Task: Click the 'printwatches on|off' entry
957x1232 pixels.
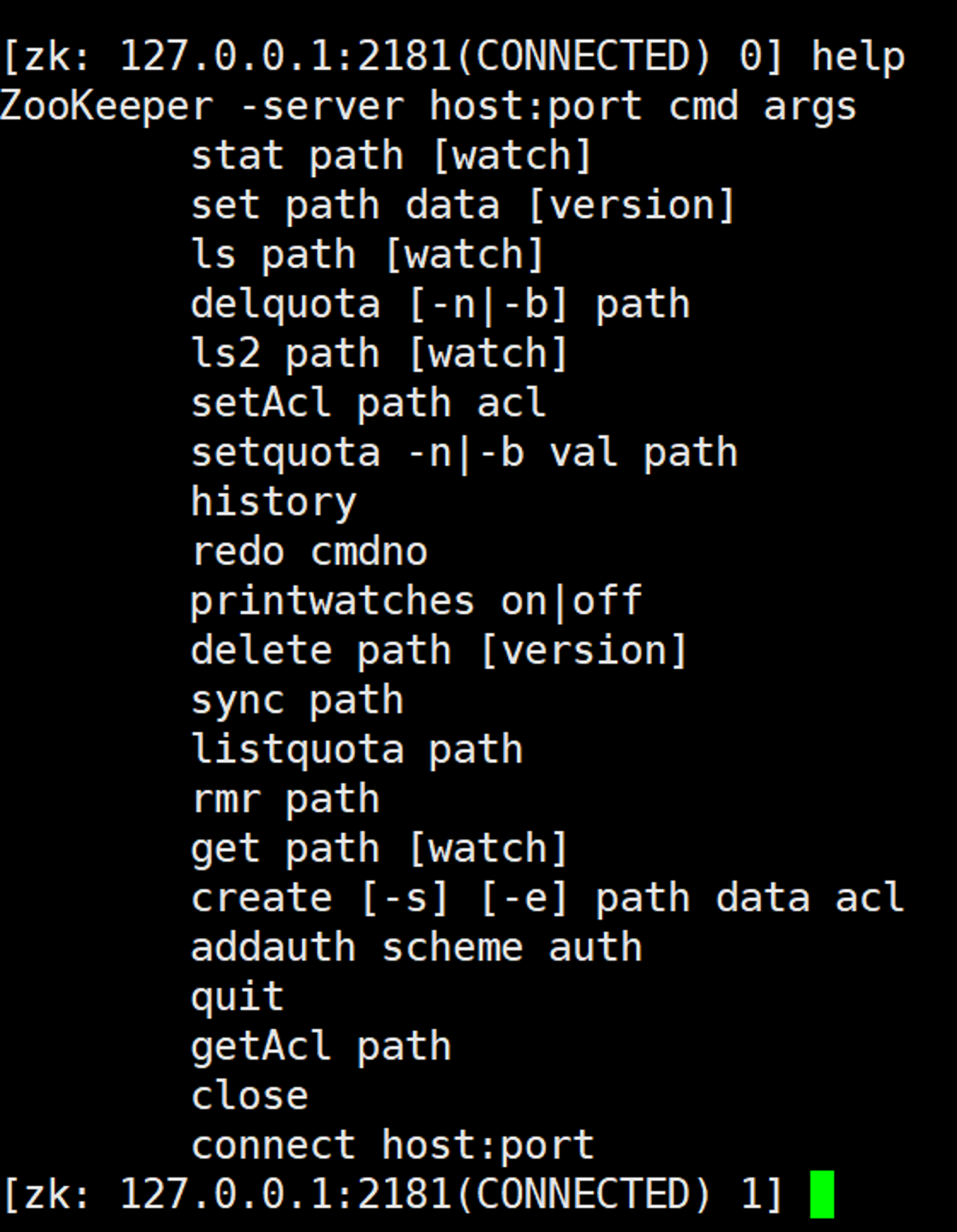Action: point(416,601)
